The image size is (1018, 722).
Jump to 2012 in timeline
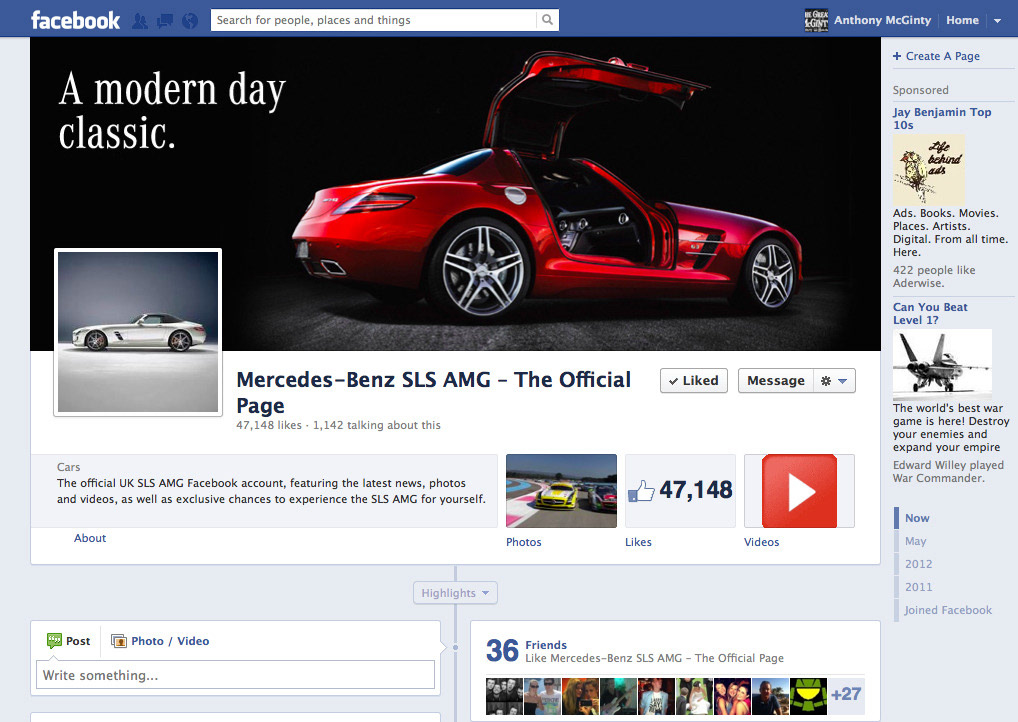tap(918, 564)
